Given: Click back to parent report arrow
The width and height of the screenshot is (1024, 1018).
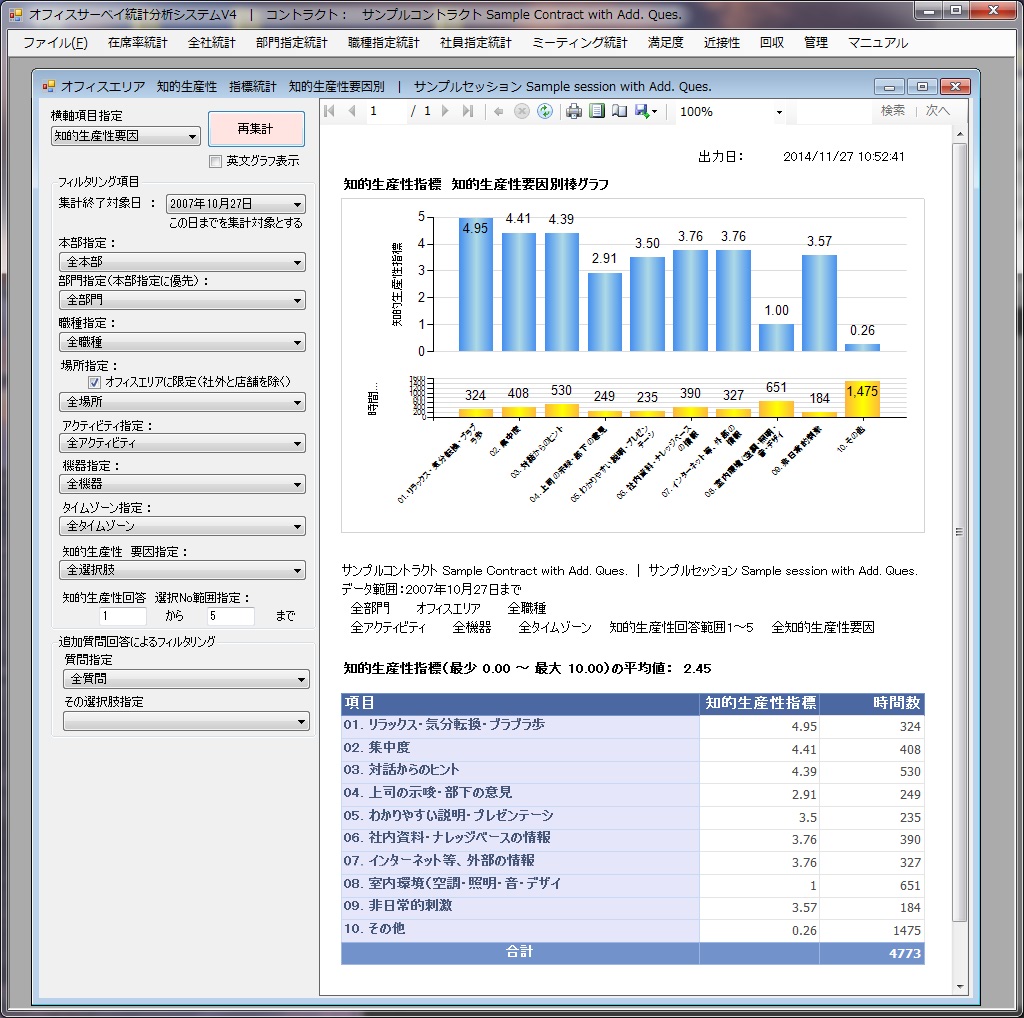Looking at the screenshot, I should coord(498,112).
